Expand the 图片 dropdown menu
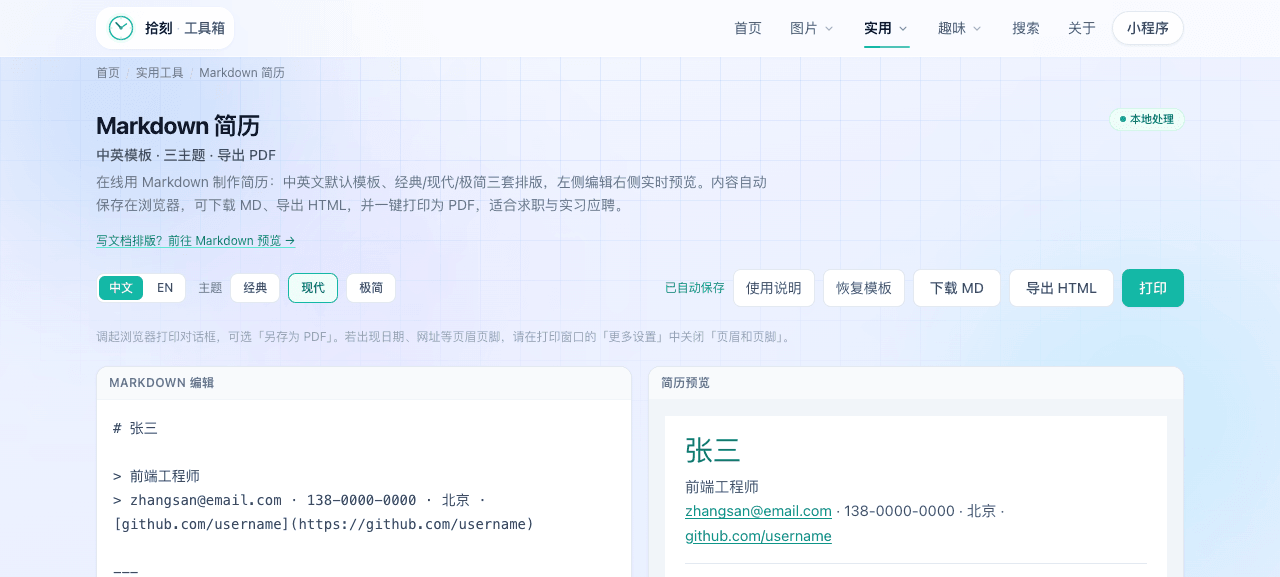 click(x=811, y=28)
